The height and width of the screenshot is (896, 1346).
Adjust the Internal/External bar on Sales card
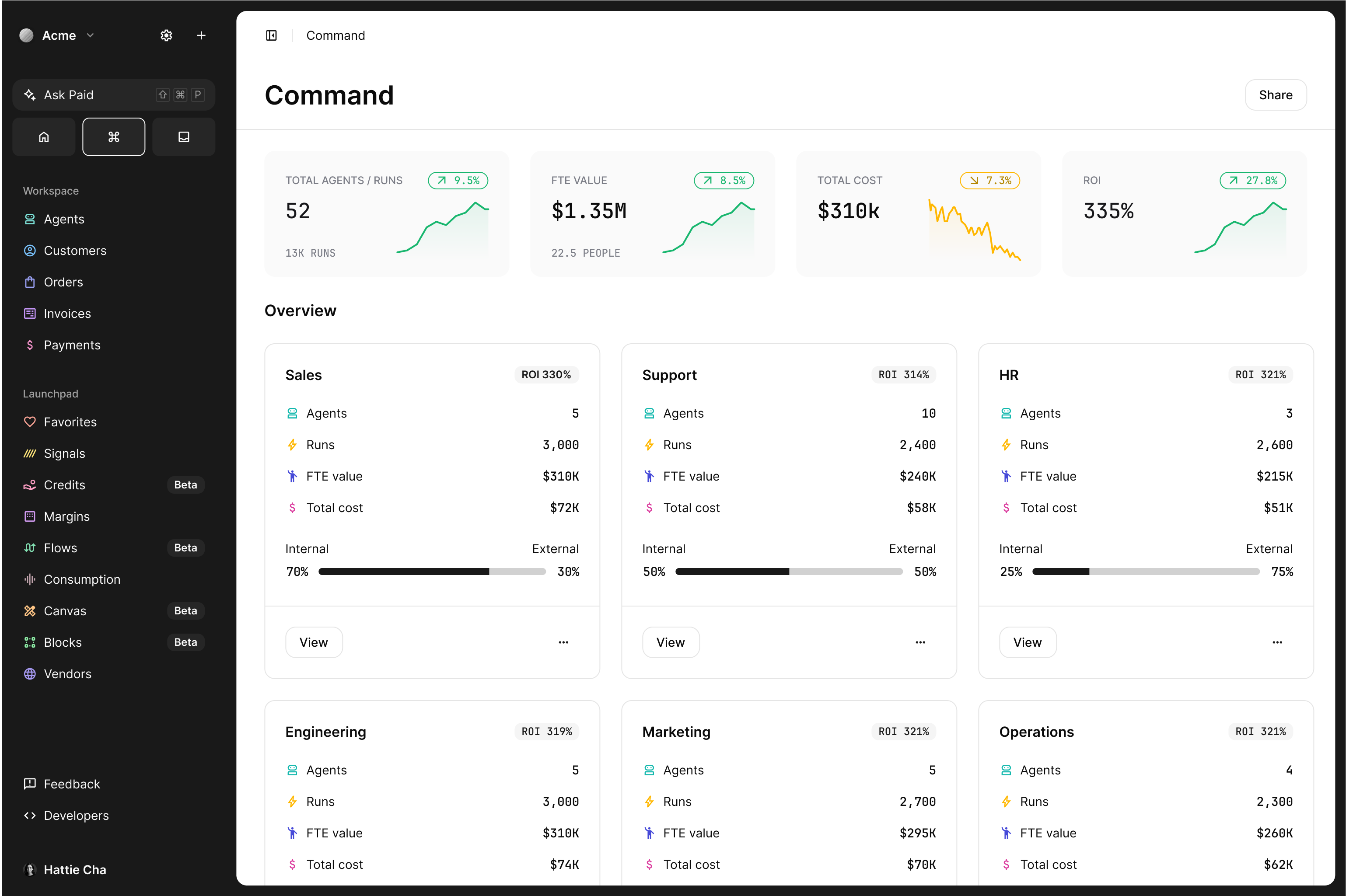(x=432, y=571)
